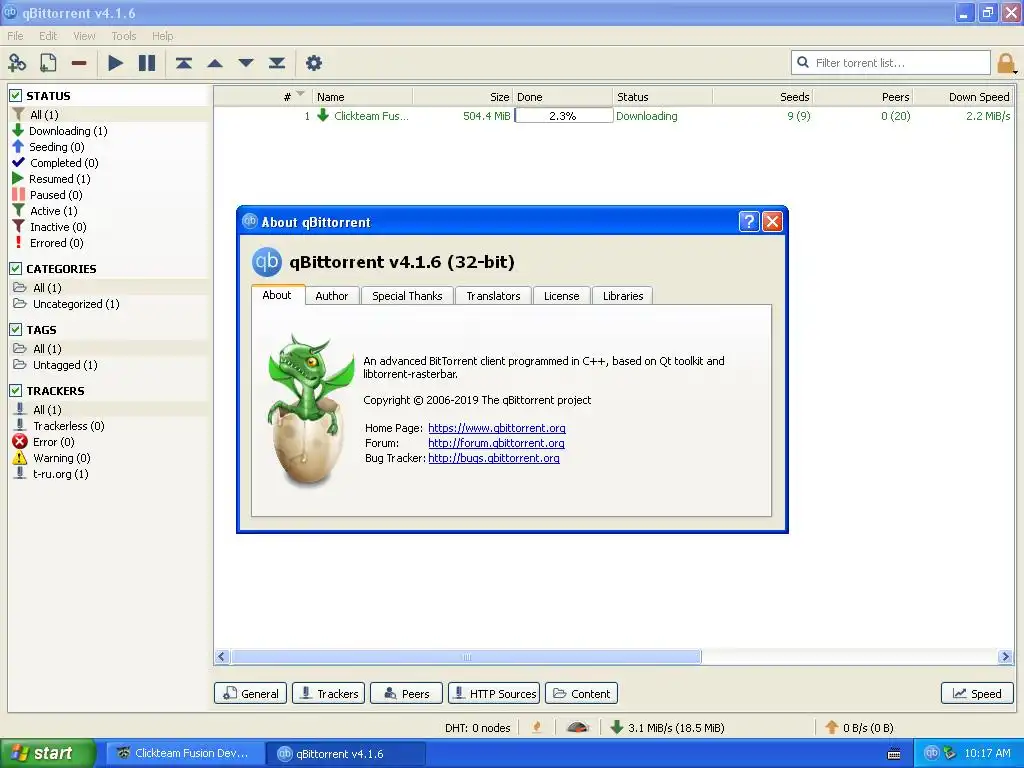Click the HTTP Sources button

coord(494,694)
